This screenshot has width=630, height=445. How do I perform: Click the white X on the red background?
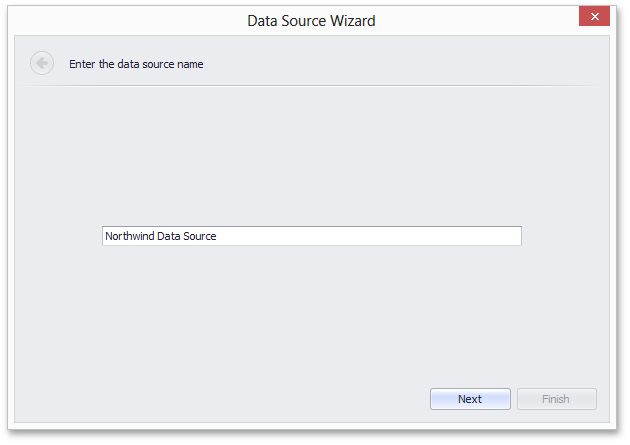[x=595, y=16]
